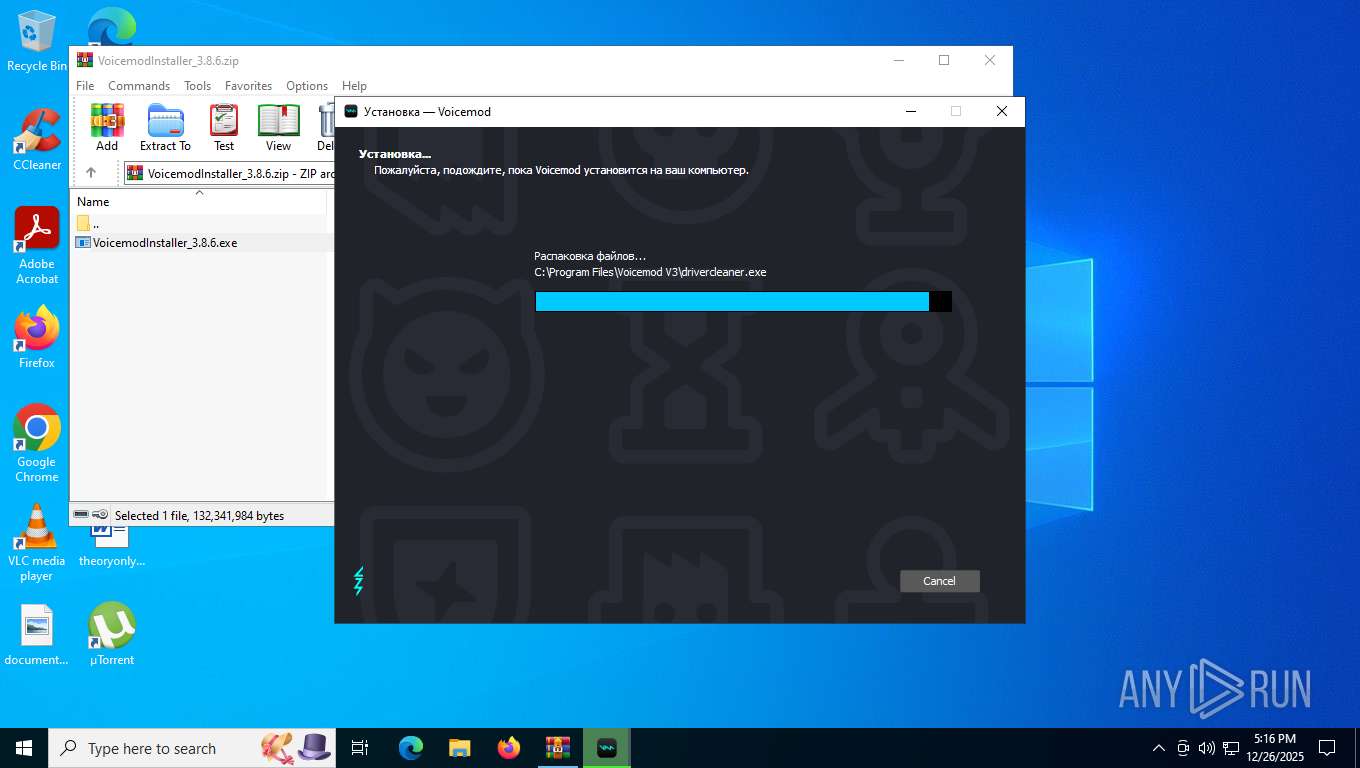Click the Test archive icon

(x=224, y=128)
